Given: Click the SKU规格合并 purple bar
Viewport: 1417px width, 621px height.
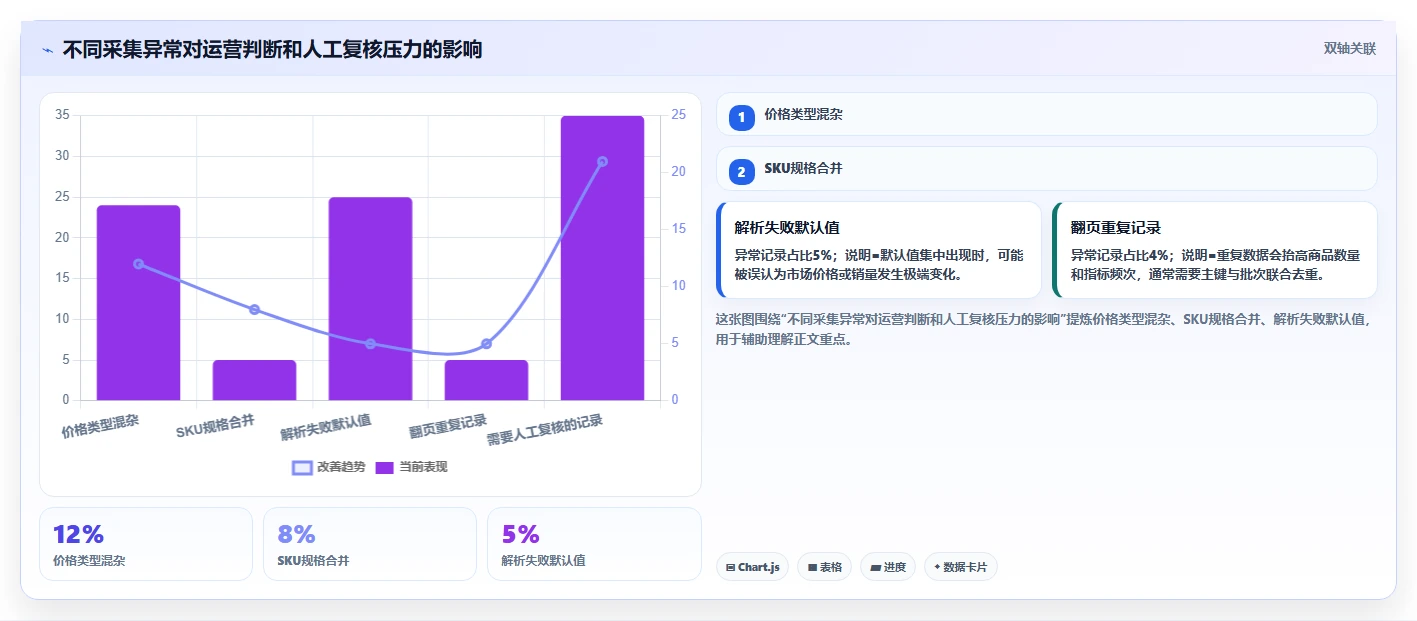Looking at the screenshot, I should click(254, 380).
